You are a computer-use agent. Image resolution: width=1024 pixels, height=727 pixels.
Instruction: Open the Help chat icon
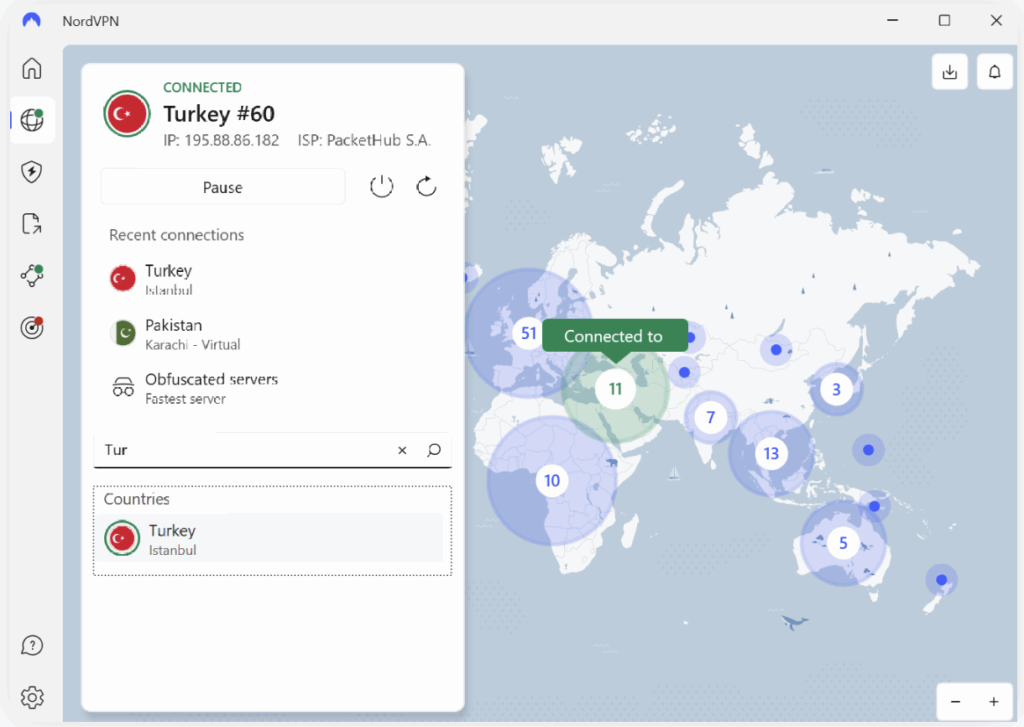31,645
